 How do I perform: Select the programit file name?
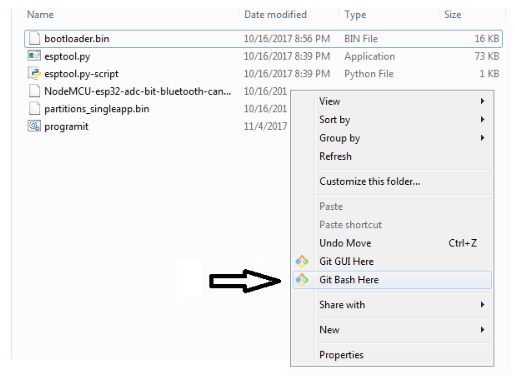pyautogui.click(x=66, y=127)
